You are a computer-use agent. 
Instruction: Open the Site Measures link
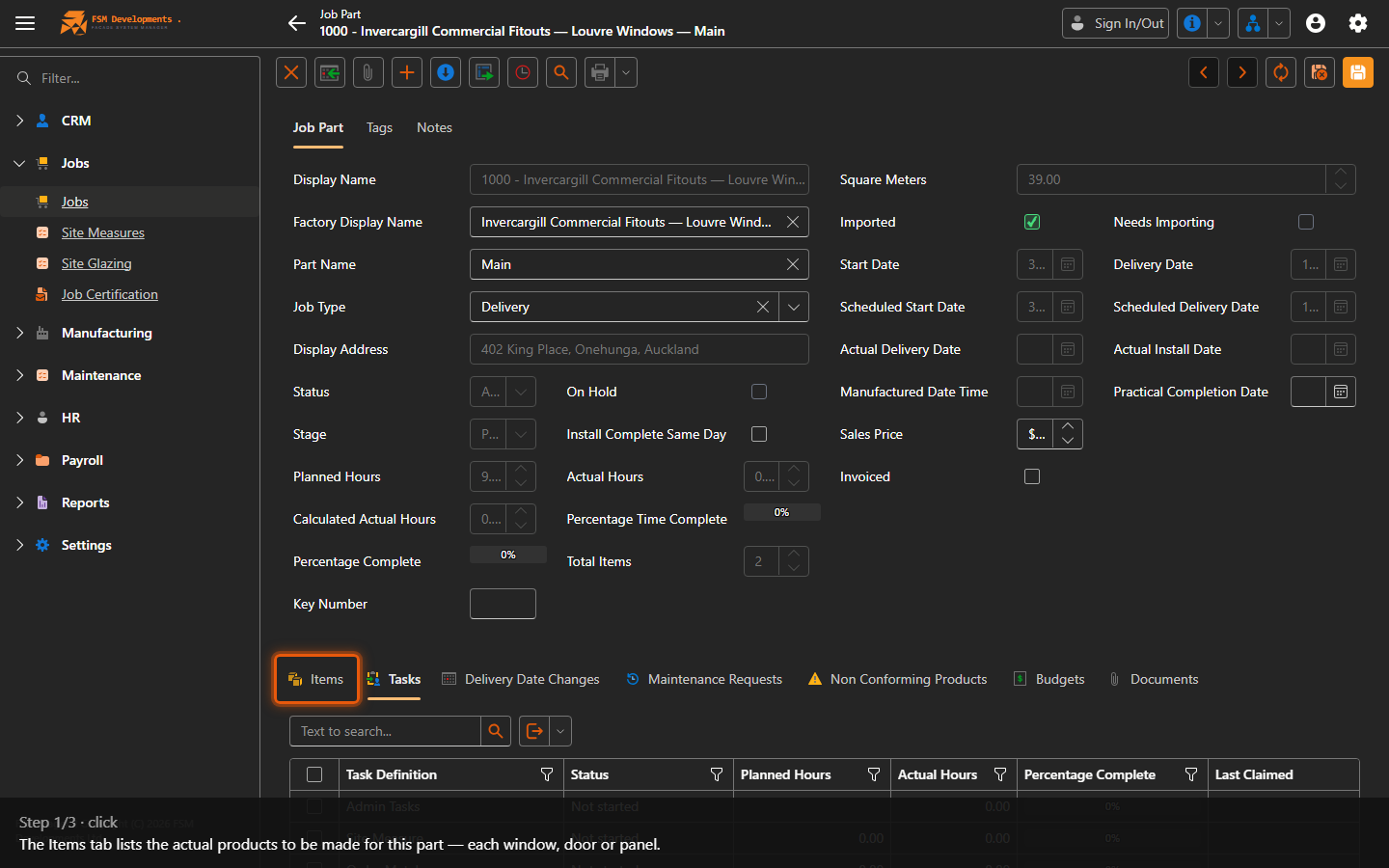(x=103, y=232)
